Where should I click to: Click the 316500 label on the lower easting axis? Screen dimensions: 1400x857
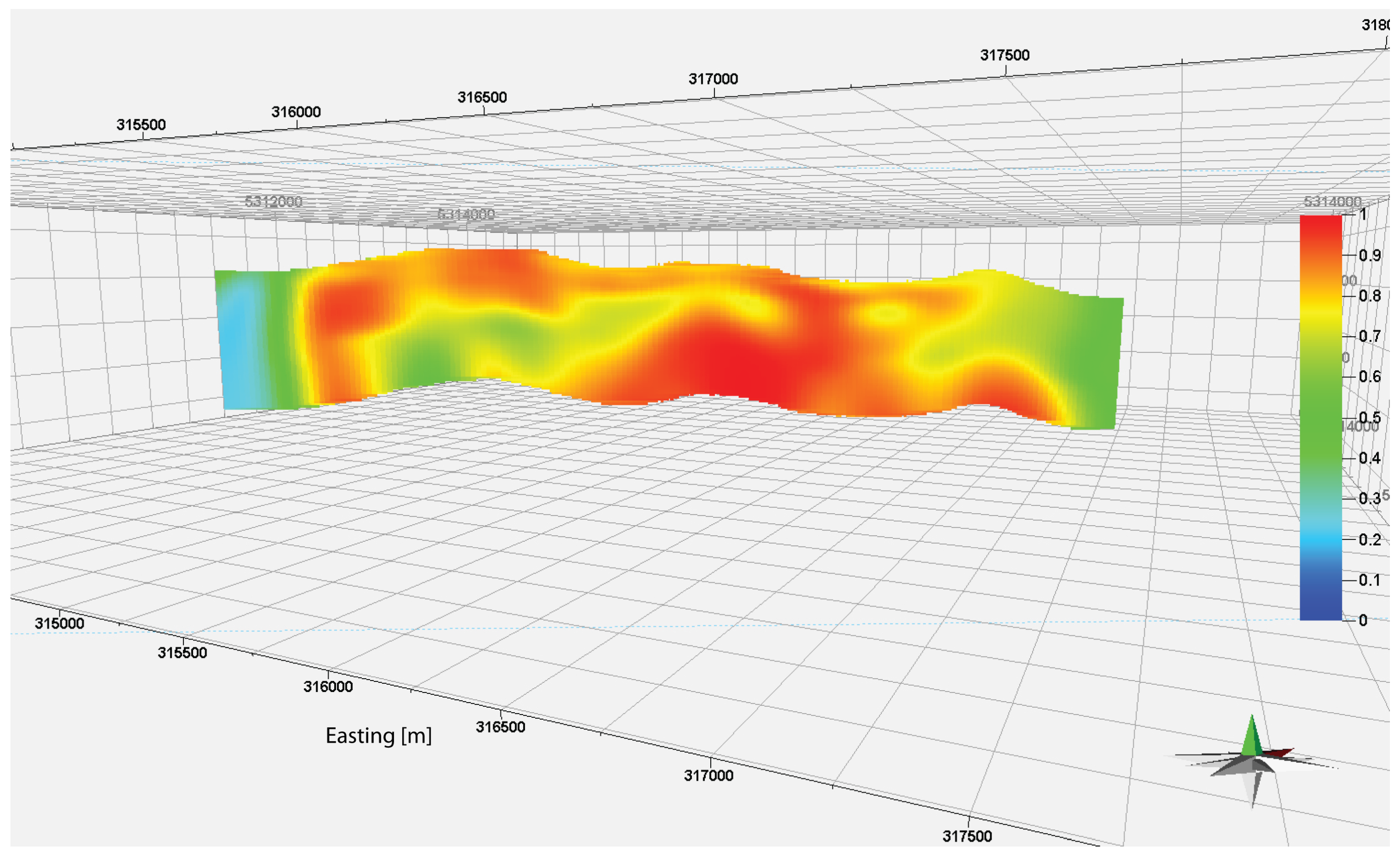point(500,727)
